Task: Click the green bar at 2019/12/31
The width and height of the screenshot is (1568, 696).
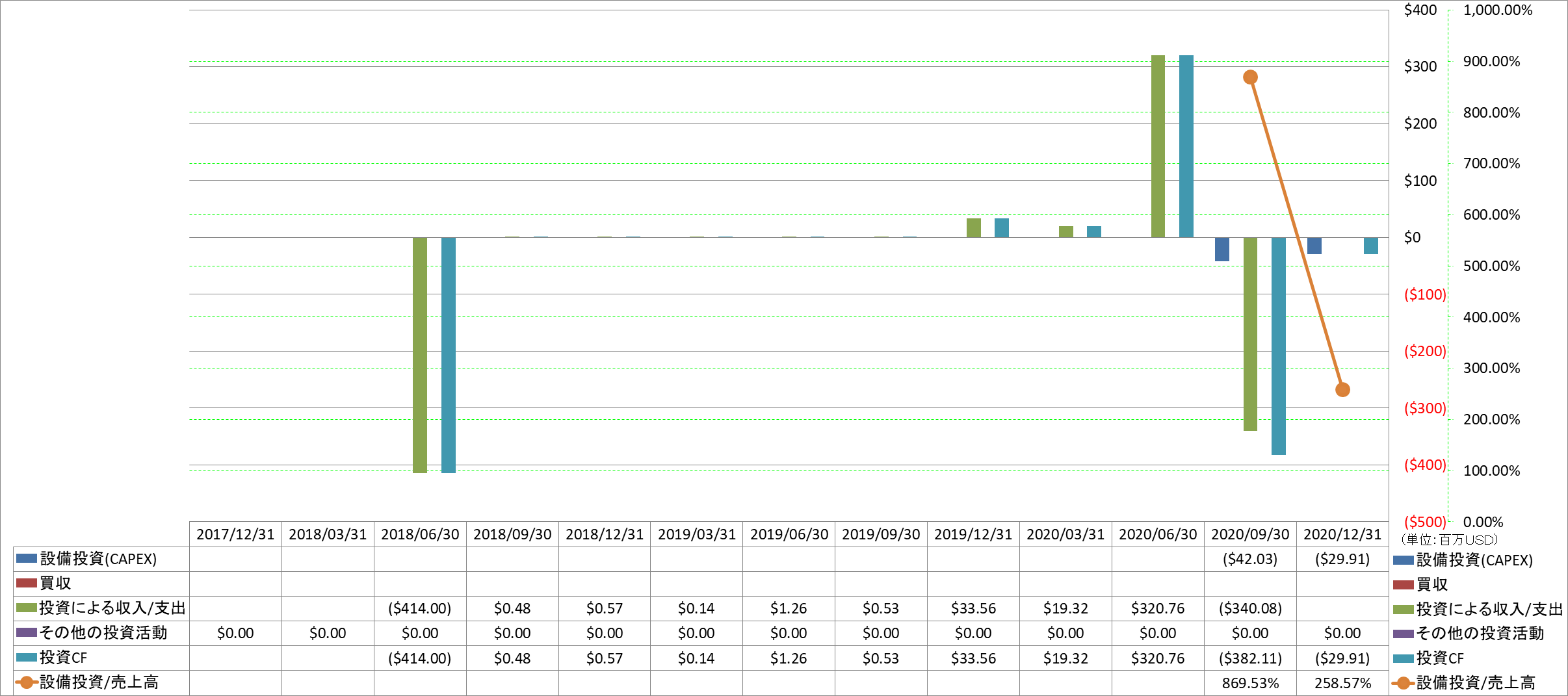Action: (x=974, y=228)
